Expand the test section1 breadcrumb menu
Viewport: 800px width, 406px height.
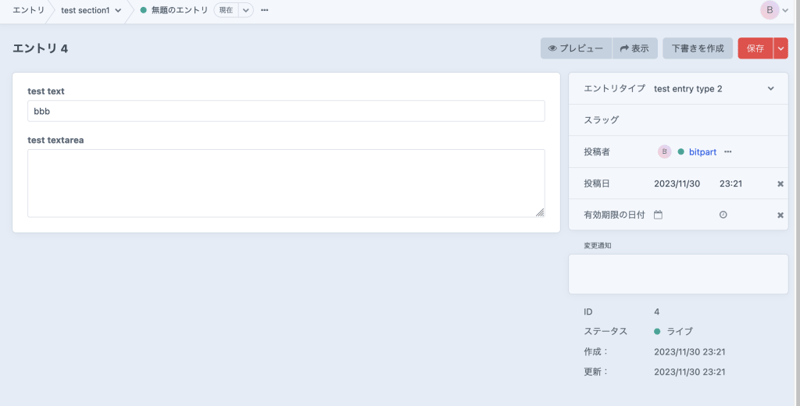[119, 10]
